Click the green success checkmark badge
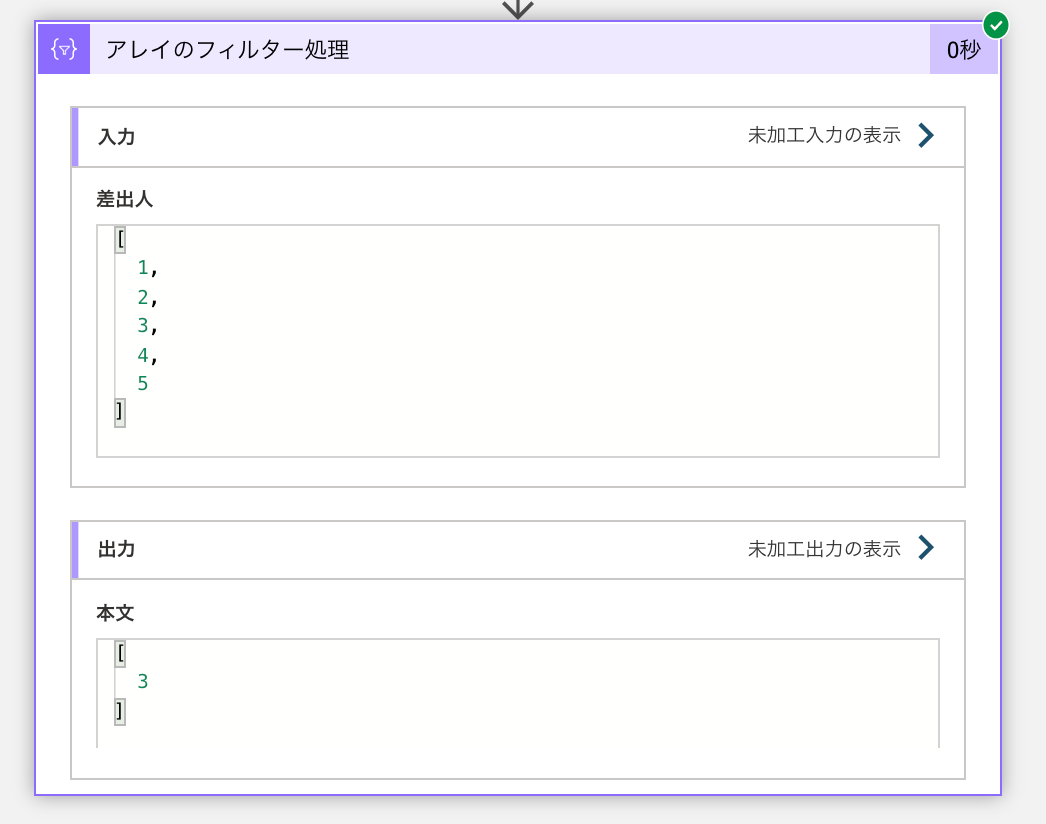 point(996,26)
